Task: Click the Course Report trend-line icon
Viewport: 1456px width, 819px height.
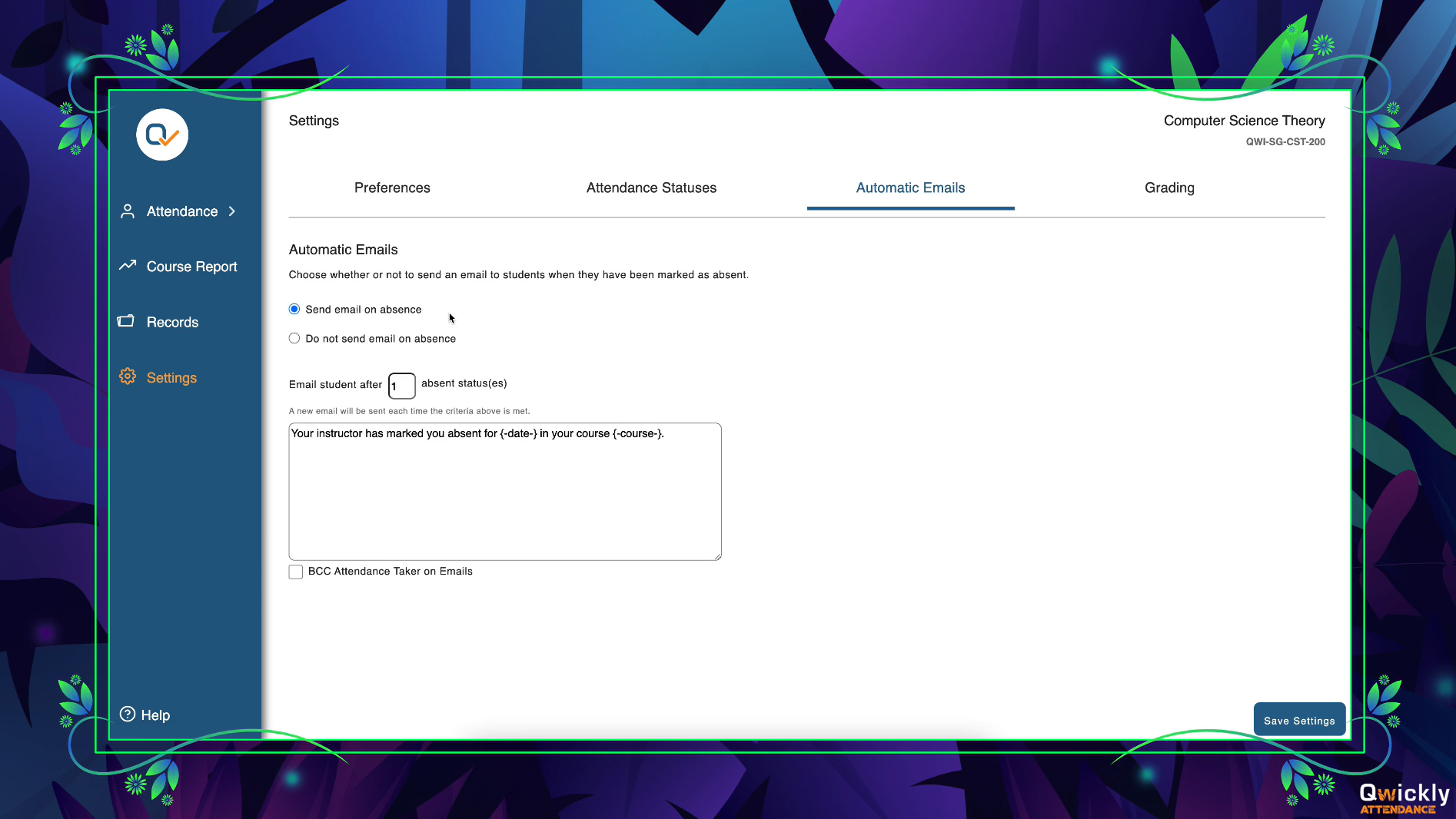Action: point(128,266)
